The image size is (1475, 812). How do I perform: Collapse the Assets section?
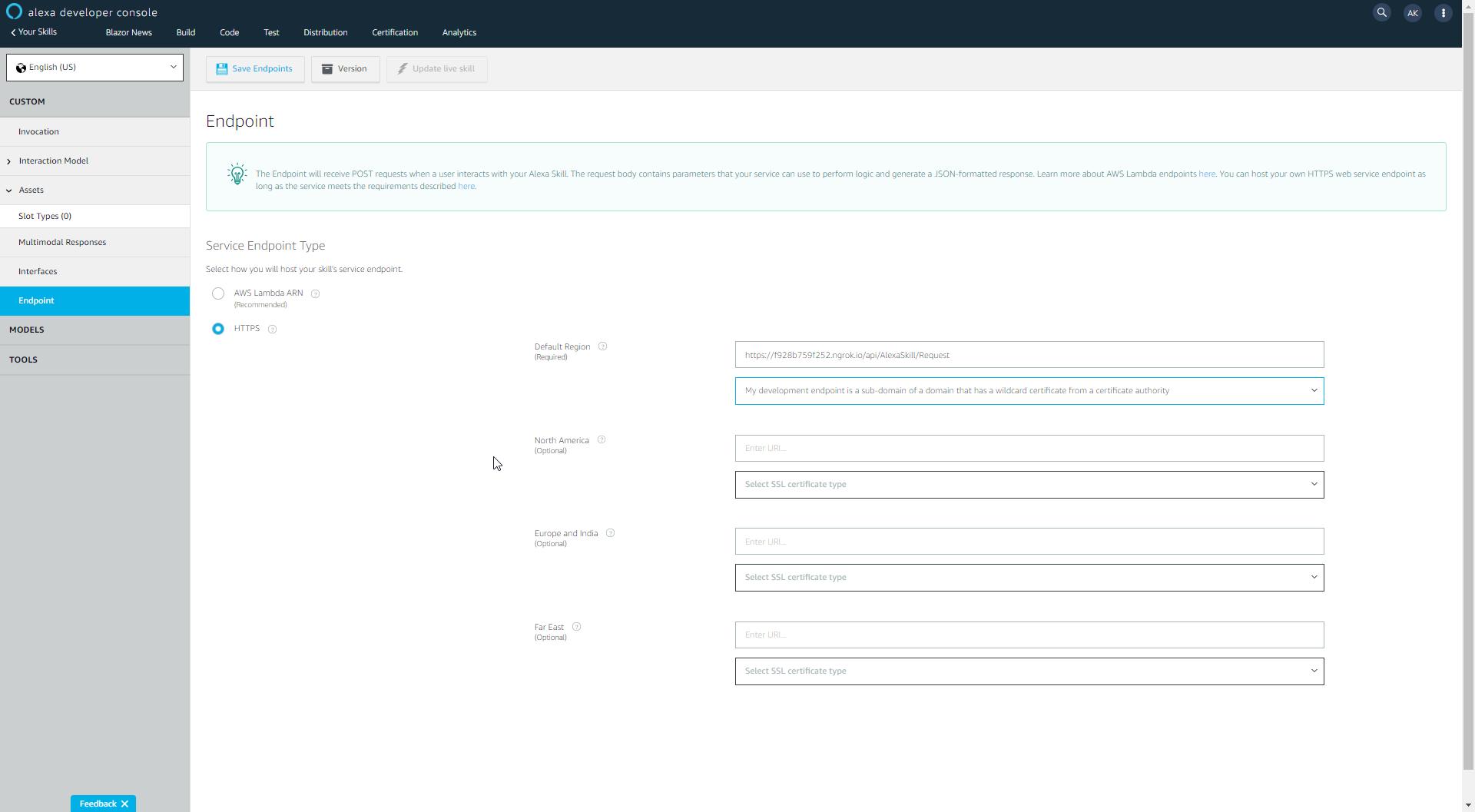94,191
